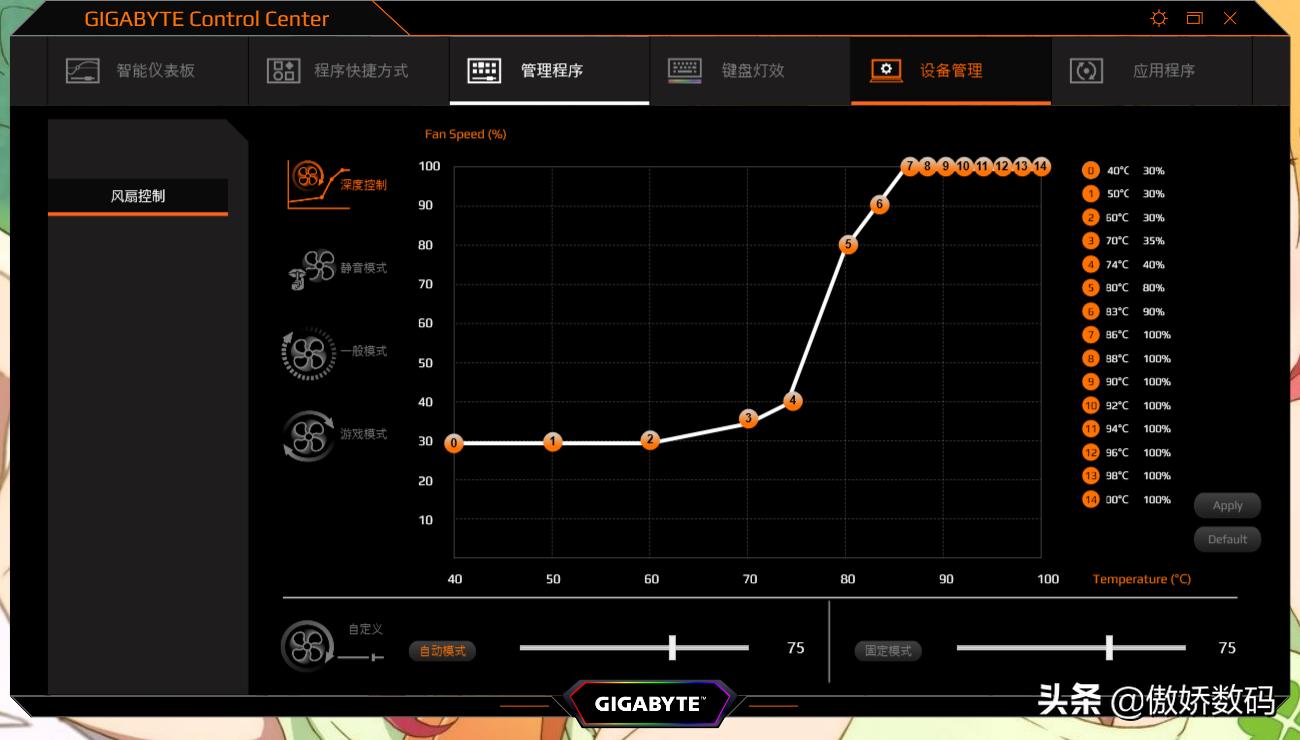Click legend row "74°C 40%"
This screenshot has height=740, width=1300.
(x=1124, y=265)
